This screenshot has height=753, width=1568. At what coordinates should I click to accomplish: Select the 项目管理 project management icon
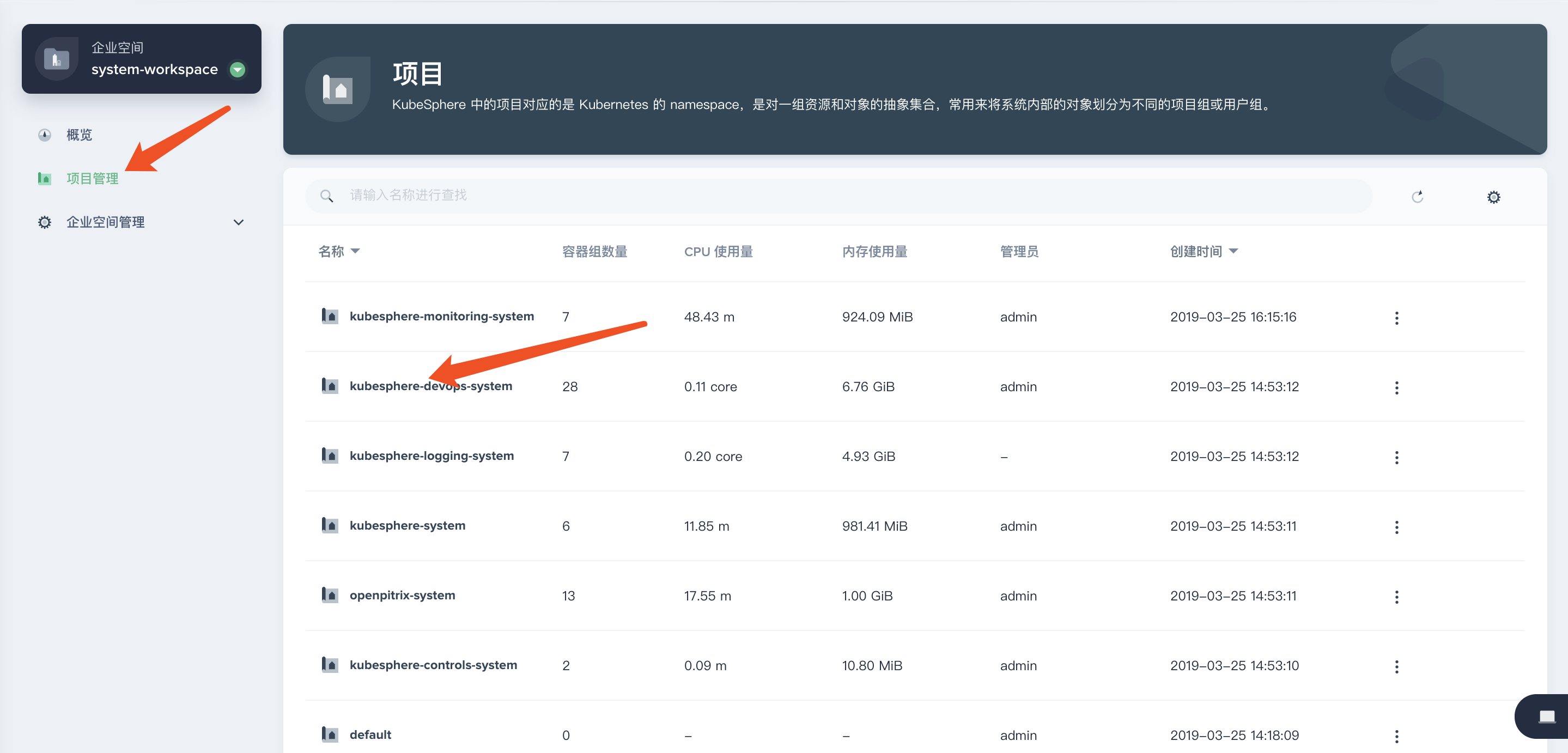[44, 178]
